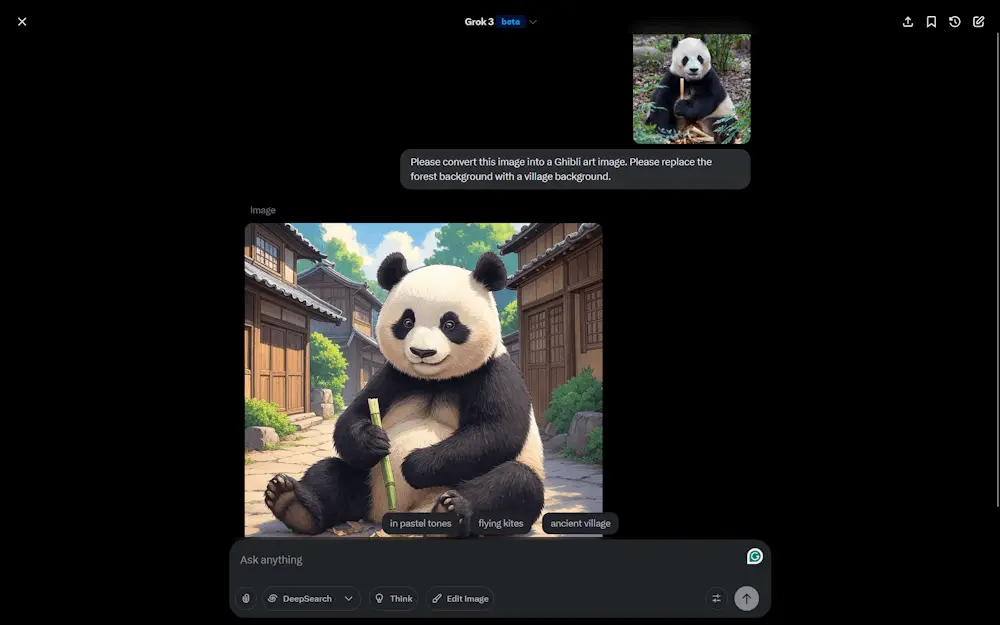
Task: Attach a file with the paperclip icon
Action: pyautogui.click(x=246, y=598)
